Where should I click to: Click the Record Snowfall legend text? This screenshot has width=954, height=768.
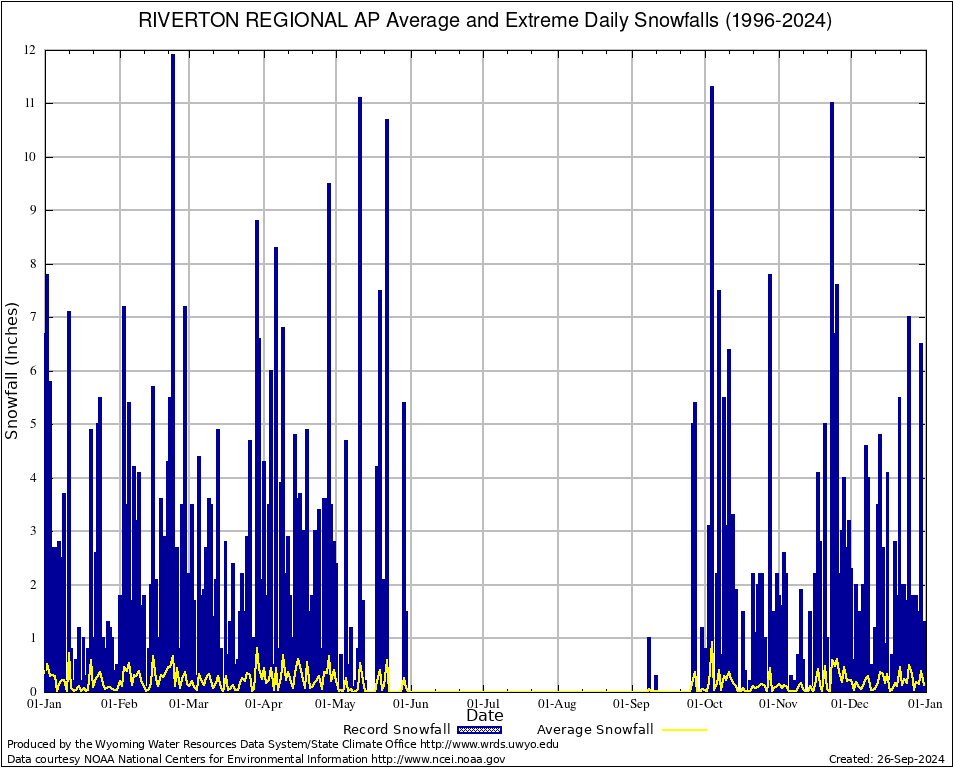pyautogui.click(x=396, y=729)
